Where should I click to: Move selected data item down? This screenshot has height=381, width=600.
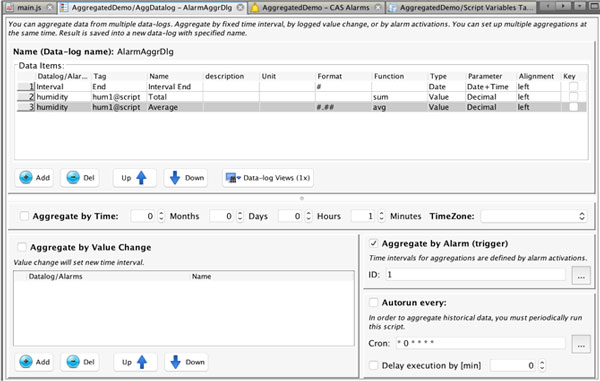186,178
